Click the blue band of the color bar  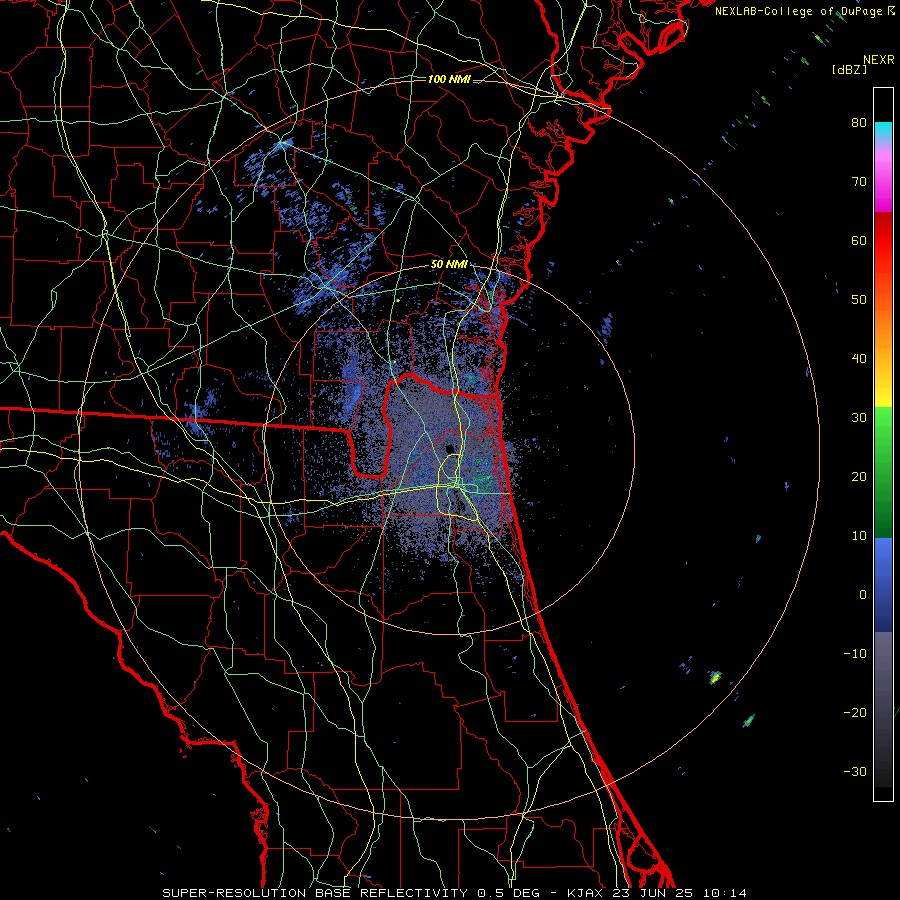coord(883,584)
